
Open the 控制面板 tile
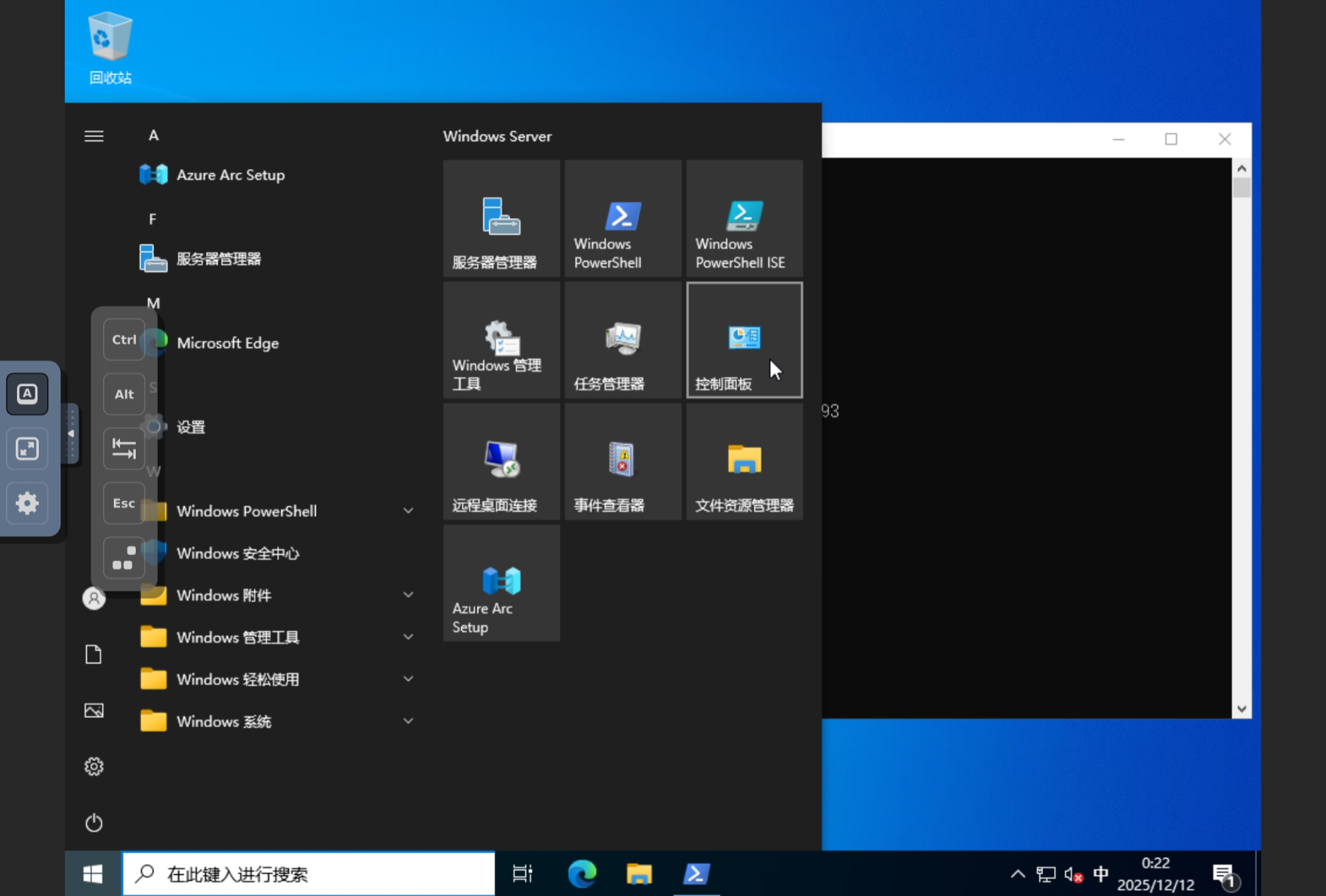744,340
